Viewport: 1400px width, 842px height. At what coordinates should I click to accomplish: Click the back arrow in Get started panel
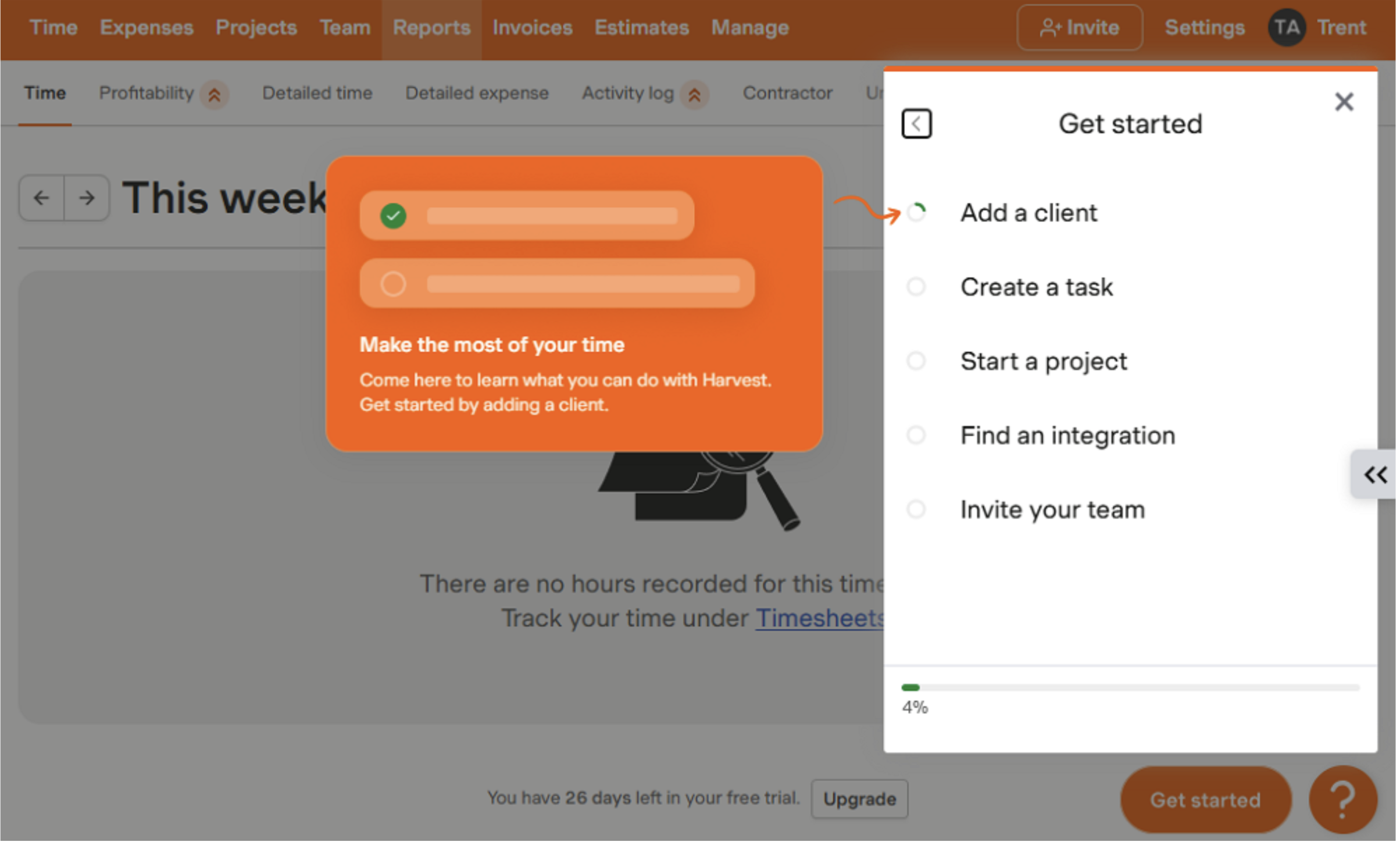pos(917,123)
